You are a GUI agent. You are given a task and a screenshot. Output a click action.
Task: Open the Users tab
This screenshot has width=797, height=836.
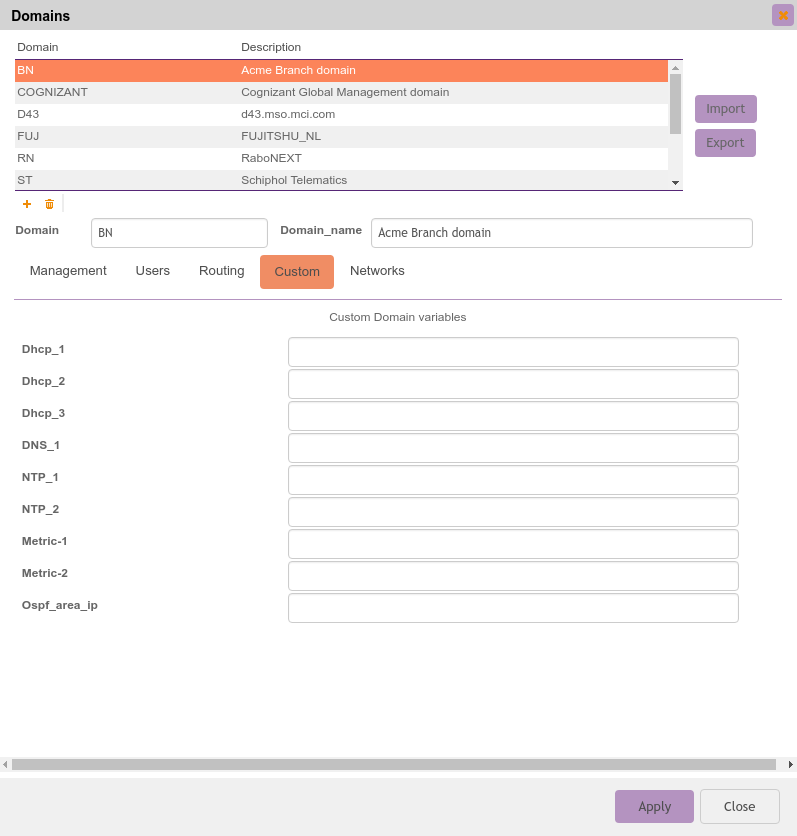pyautogui.click(x=153, y=271)
